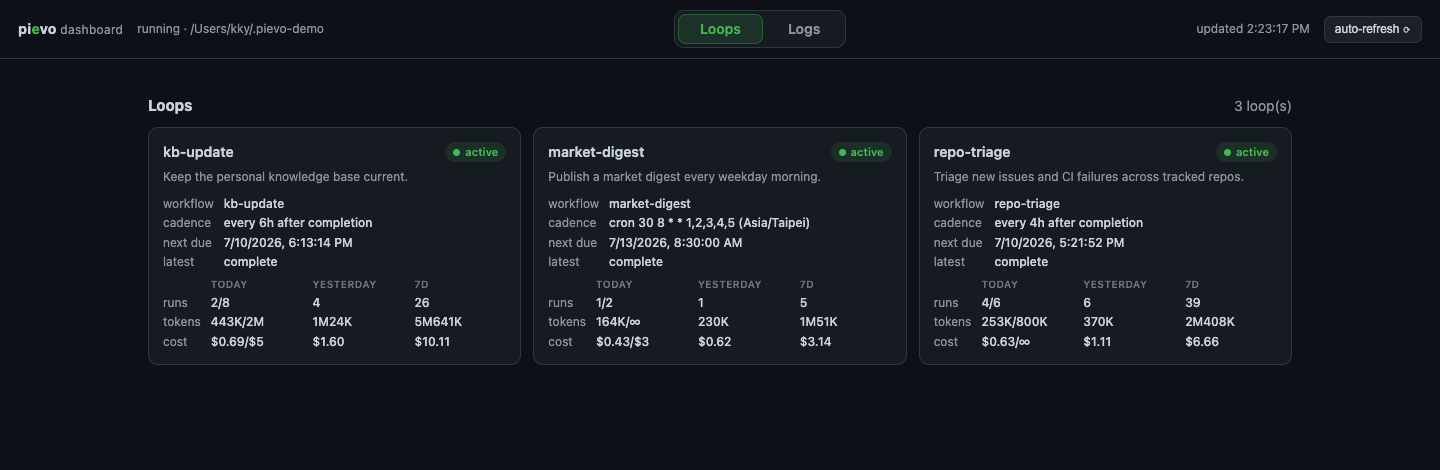Click the 3 loop(s) counter
This screenshot has width=1440, height=470.
(x=1262, y=106)
